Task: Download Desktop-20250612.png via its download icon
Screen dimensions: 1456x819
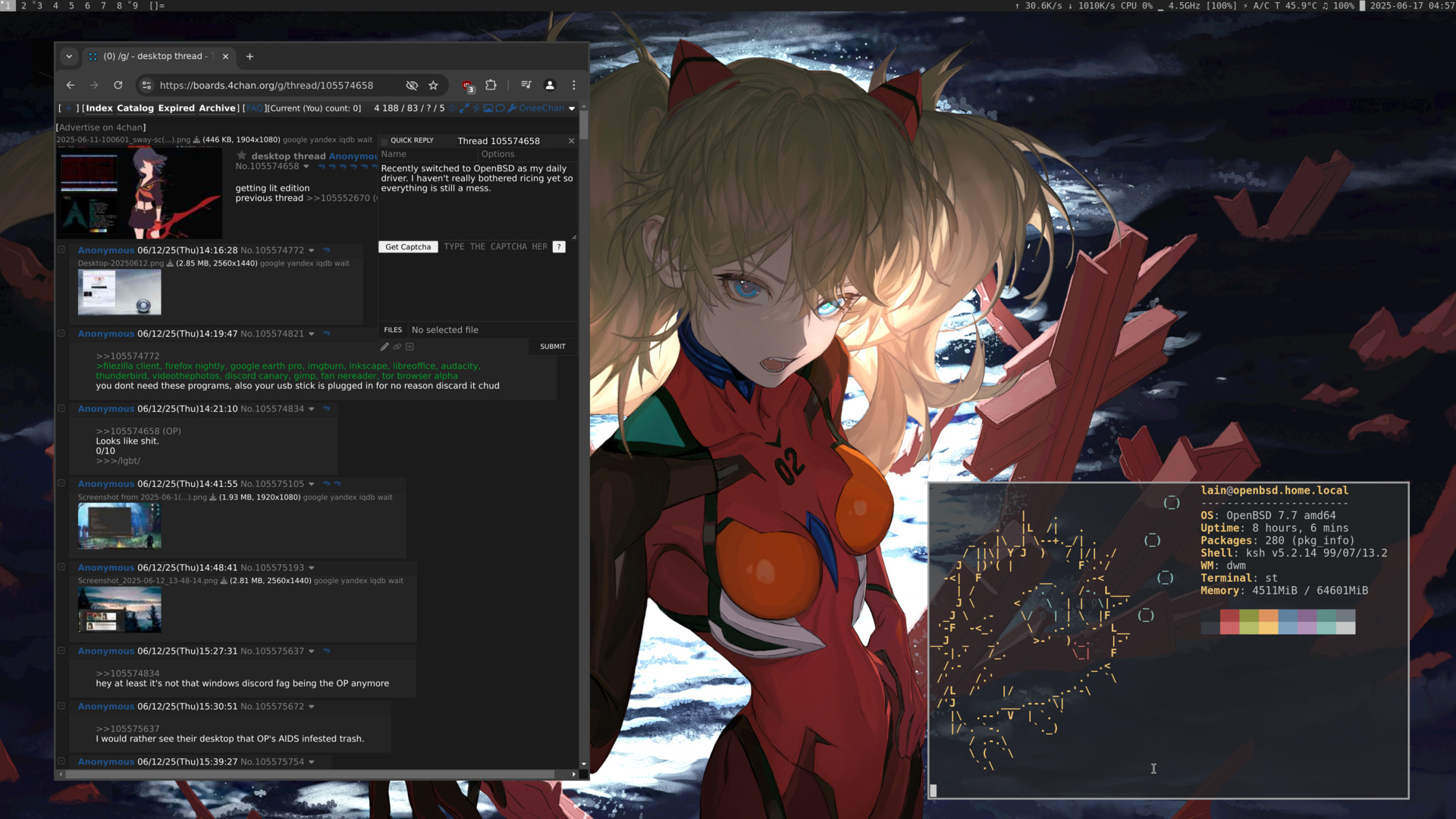Action: pyautogui.click(x=170, y=264)
